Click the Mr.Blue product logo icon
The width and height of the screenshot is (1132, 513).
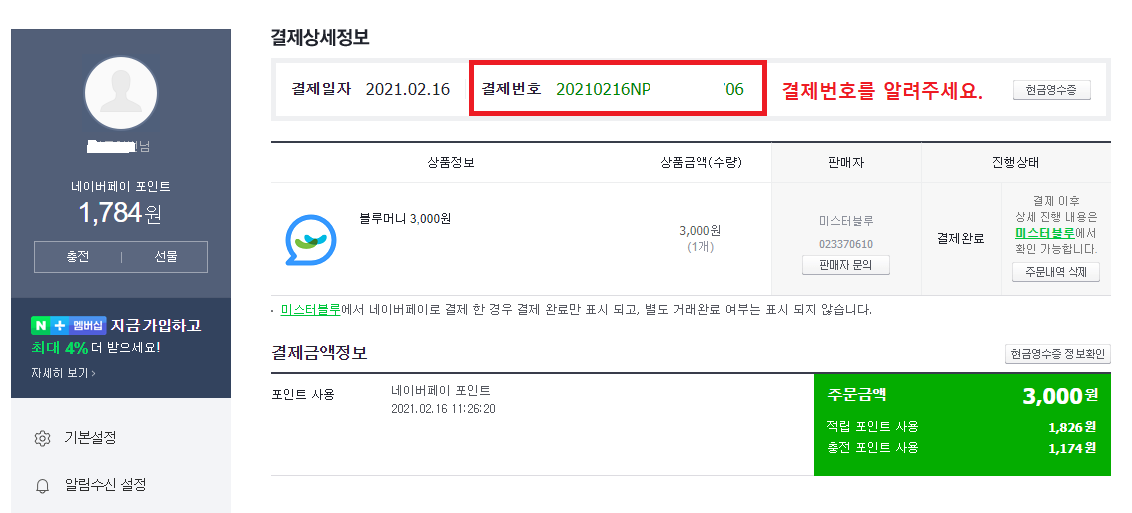[x=310, y=240]
